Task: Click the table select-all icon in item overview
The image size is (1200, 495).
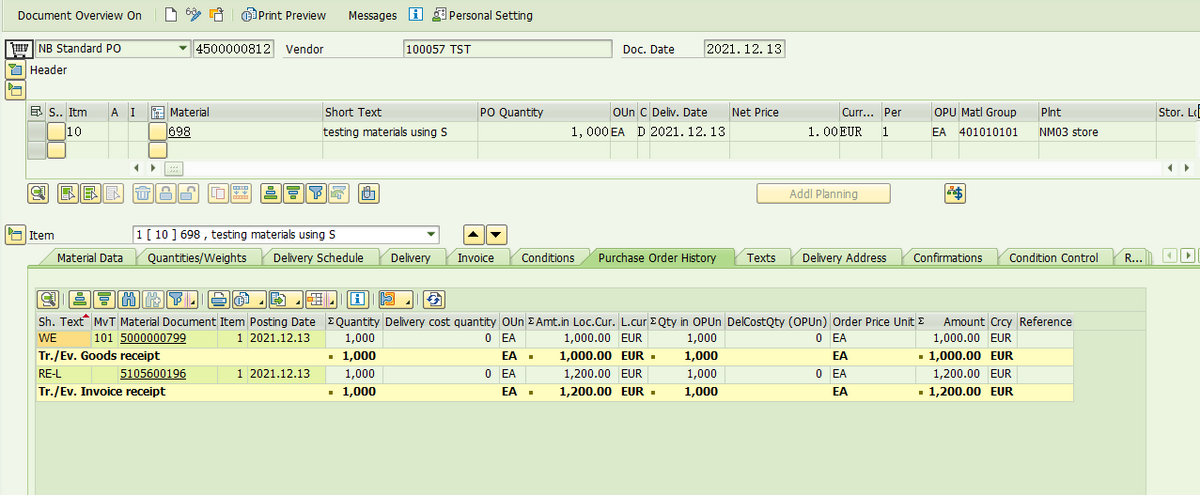Action: point(36,112)
